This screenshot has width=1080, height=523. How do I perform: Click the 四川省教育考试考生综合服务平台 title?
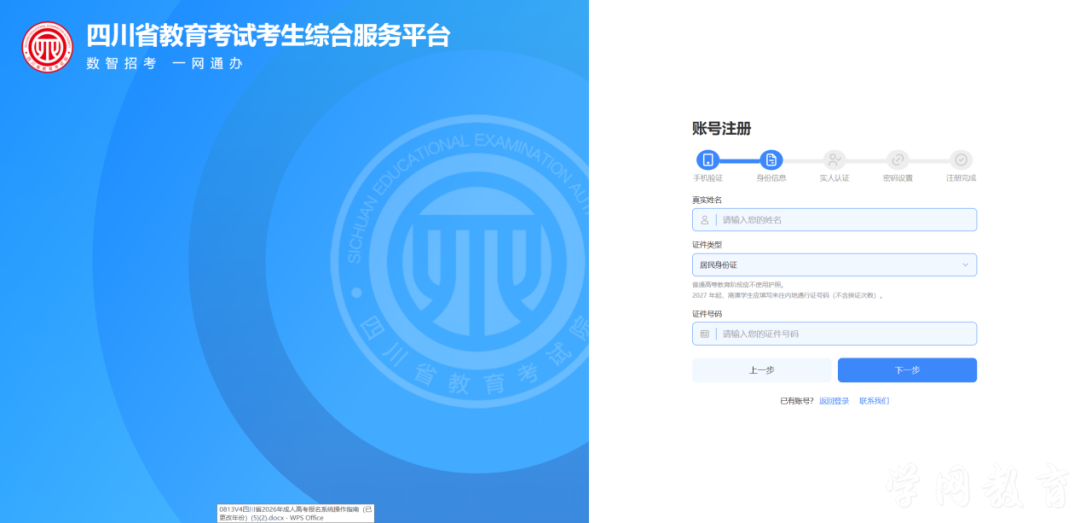(268, 36)
